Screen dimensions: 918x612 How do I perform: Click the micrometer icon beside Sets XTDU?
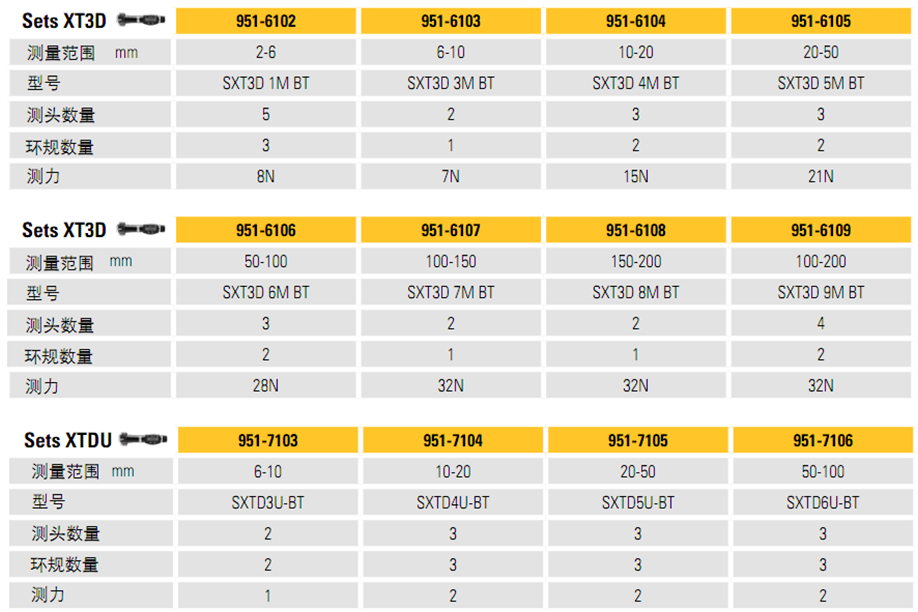[143, 439]
